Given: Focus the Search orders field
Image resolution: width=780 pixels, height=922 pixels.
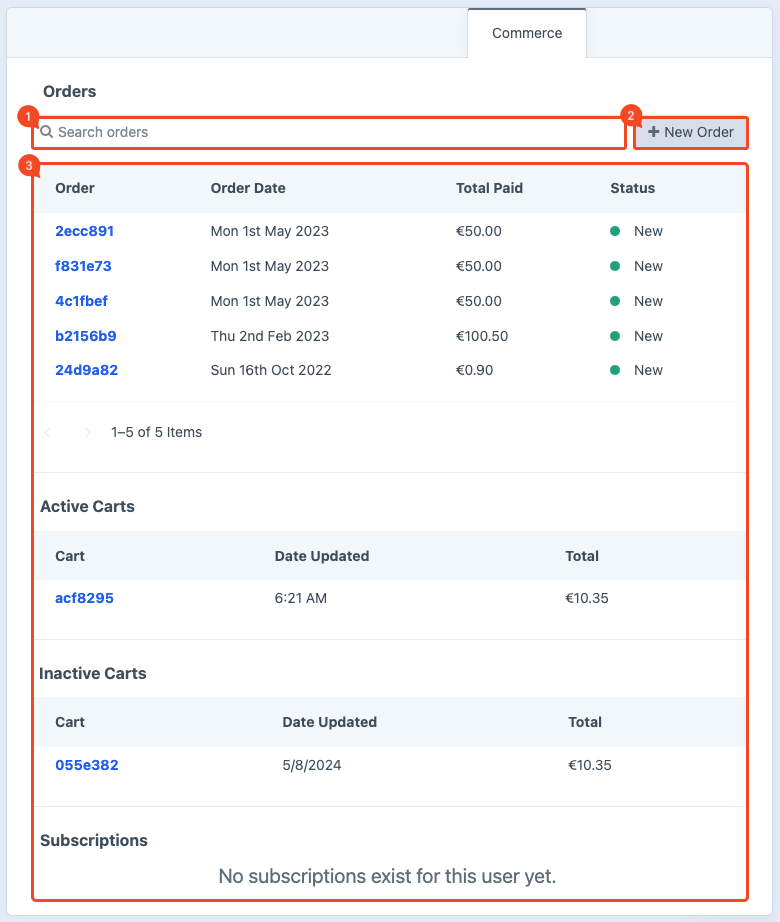Looking at the screenshot, I should click(330, 132).
